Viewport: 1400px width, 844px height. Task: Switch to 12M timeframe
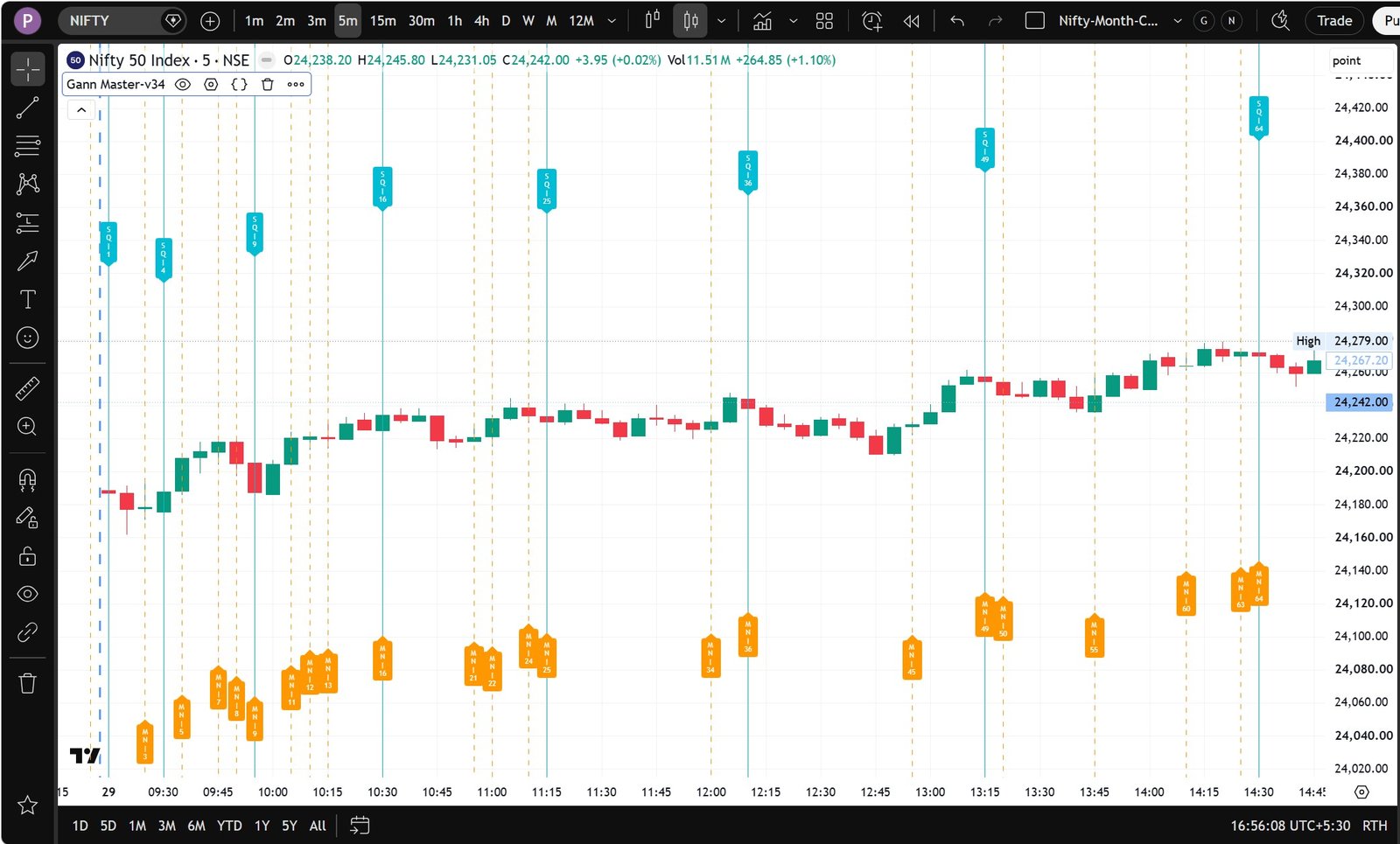582,20
